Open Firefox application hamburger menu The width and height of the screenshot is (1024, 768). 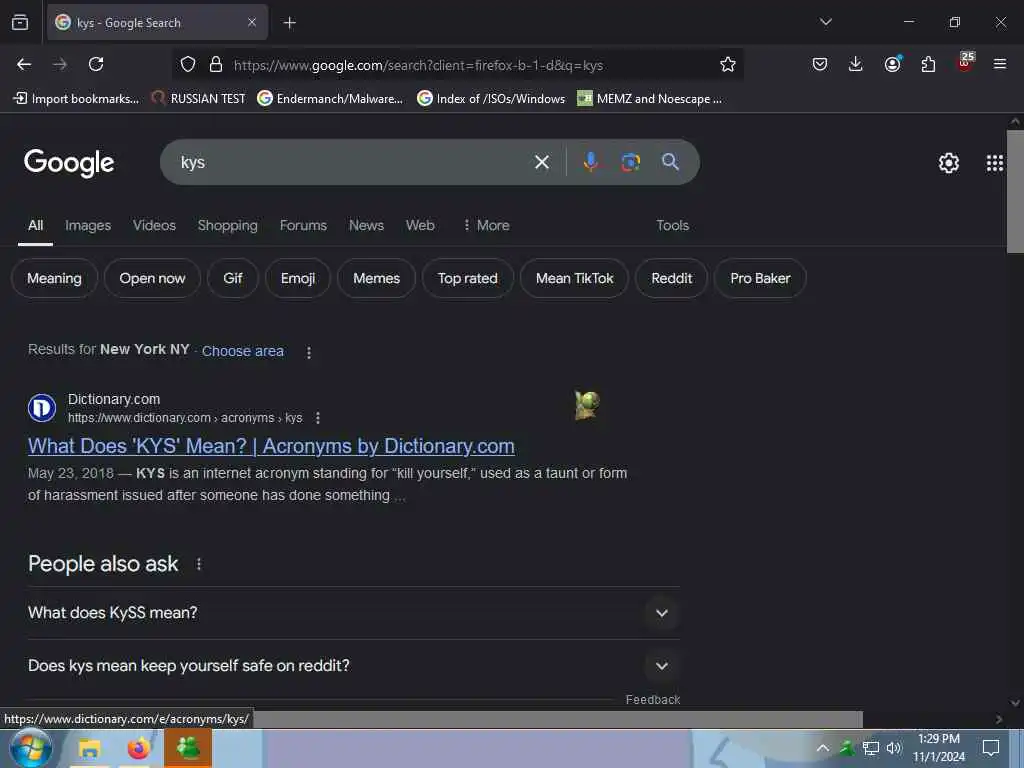point(1000,64)
